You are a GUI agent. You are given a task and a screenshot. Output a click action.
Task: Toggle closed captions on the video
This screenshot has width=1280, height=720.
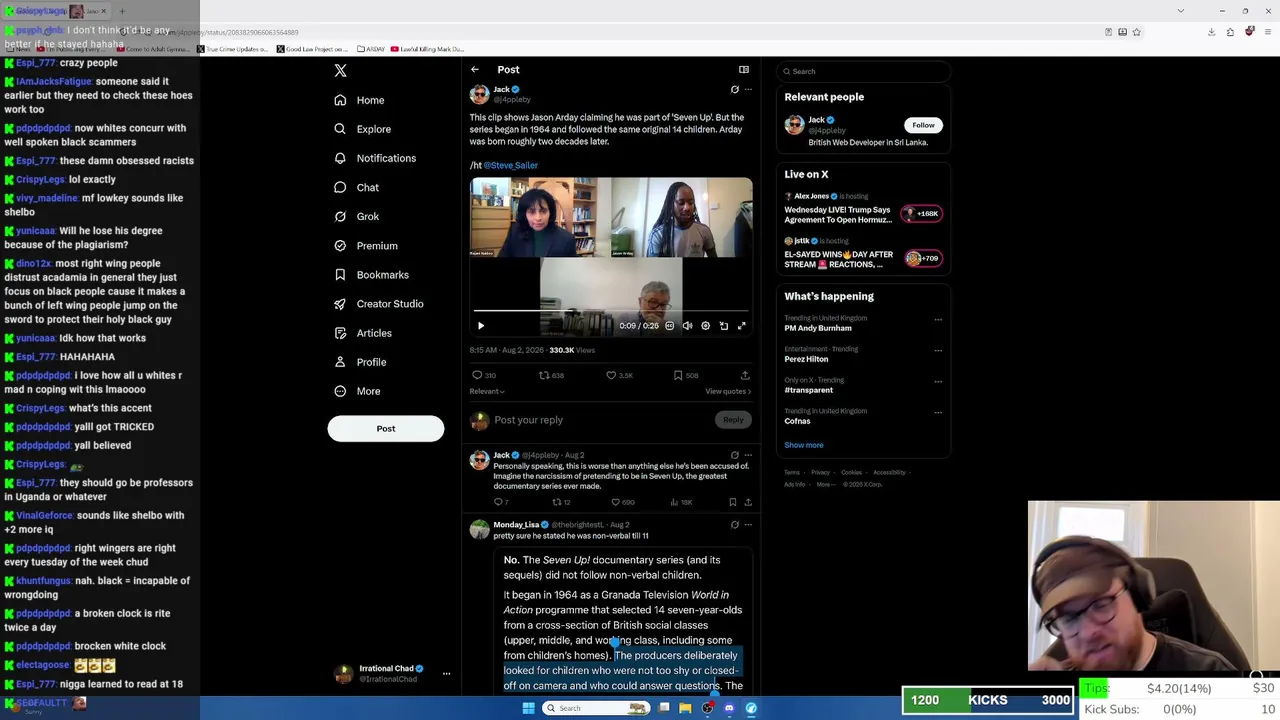670,326
